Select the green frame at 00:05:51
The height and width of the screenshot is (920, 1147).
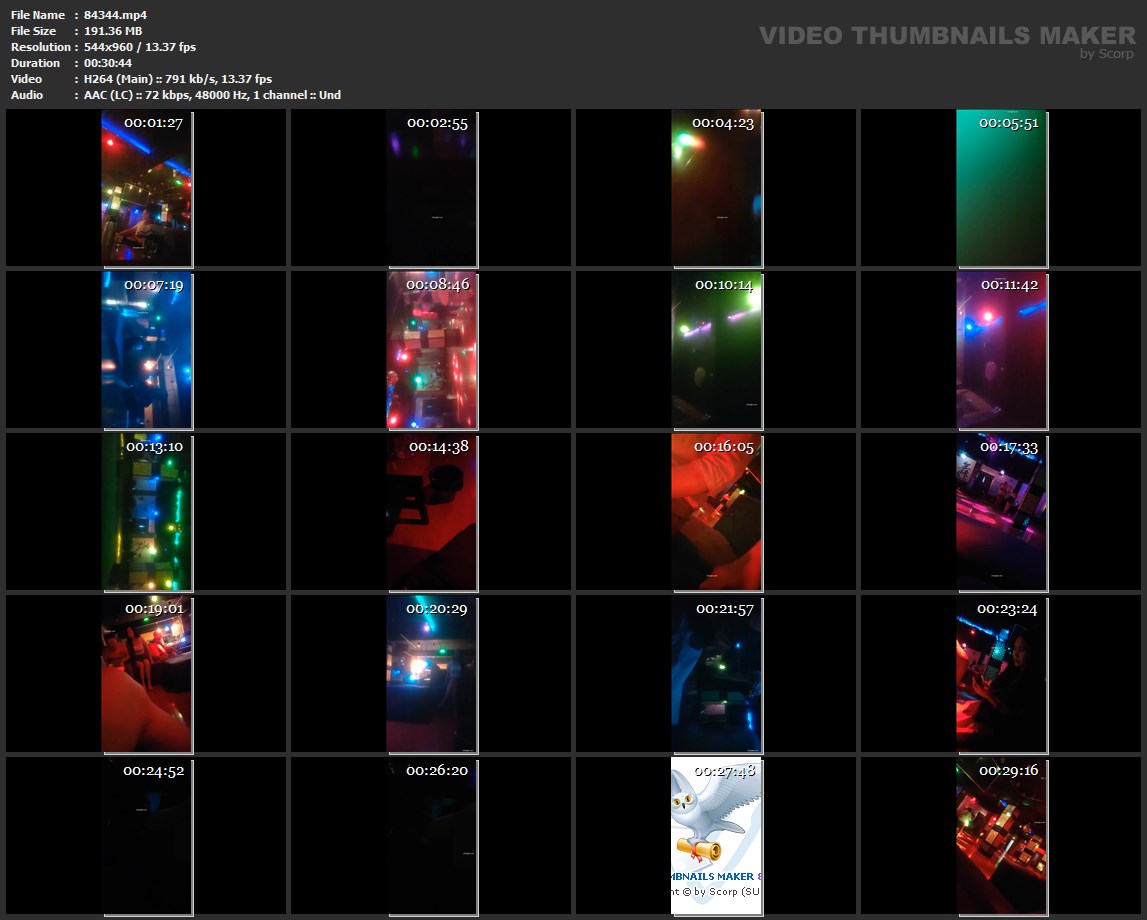pos(1001,188)
